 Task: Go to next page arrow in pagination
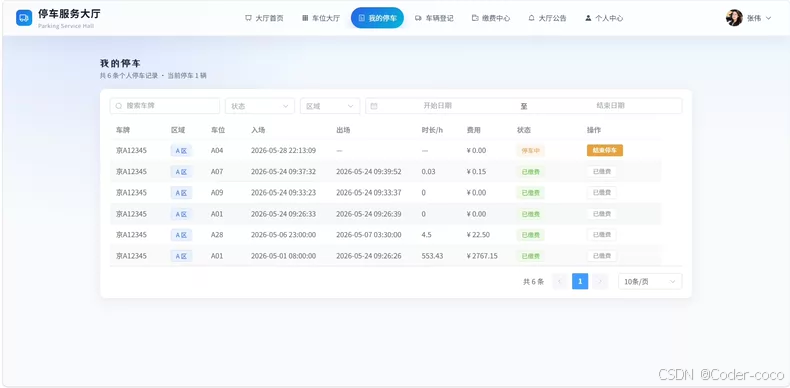(600, 281)
